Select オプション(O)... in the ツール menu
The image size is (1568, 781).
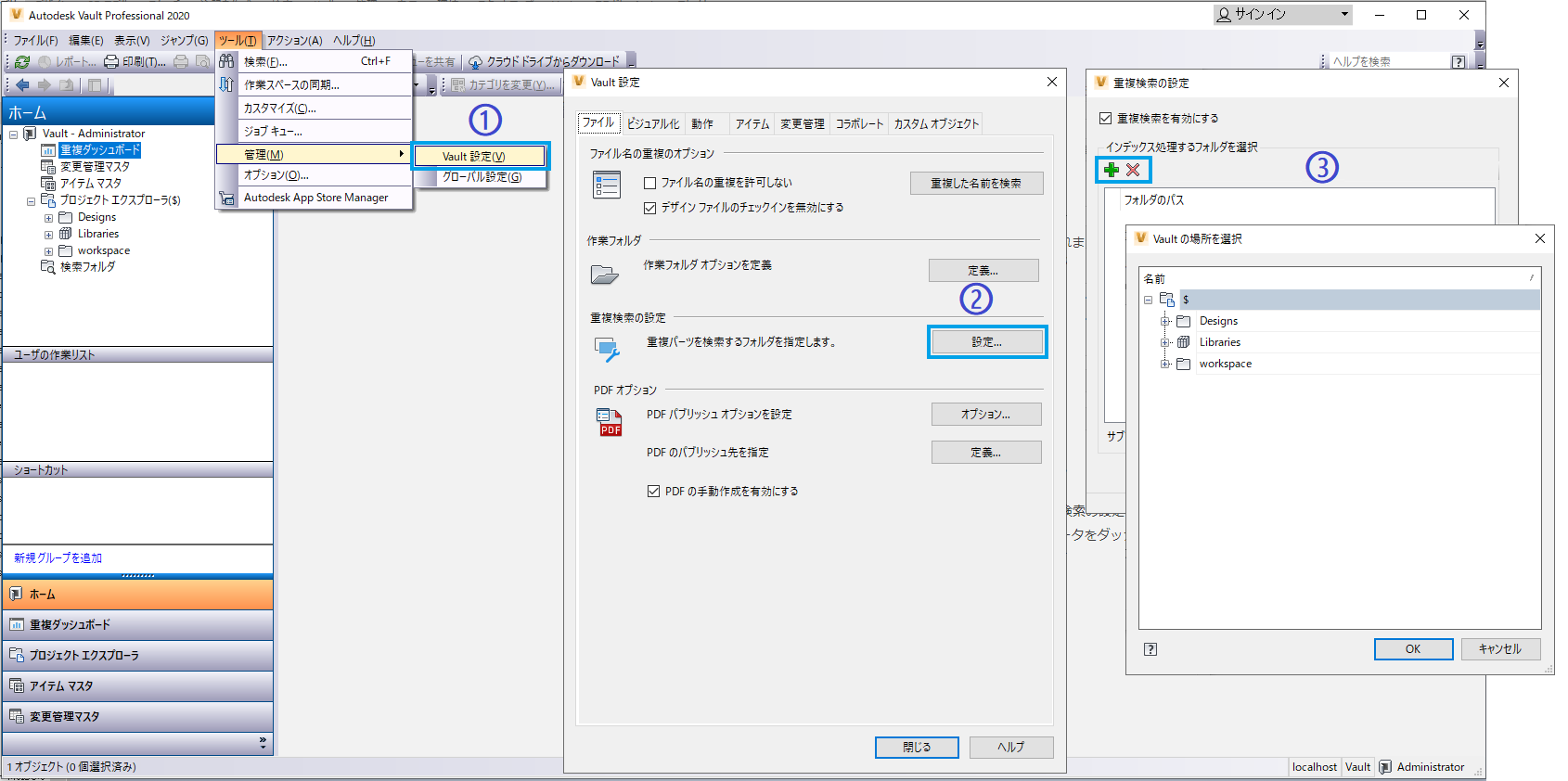click(314, 175)
